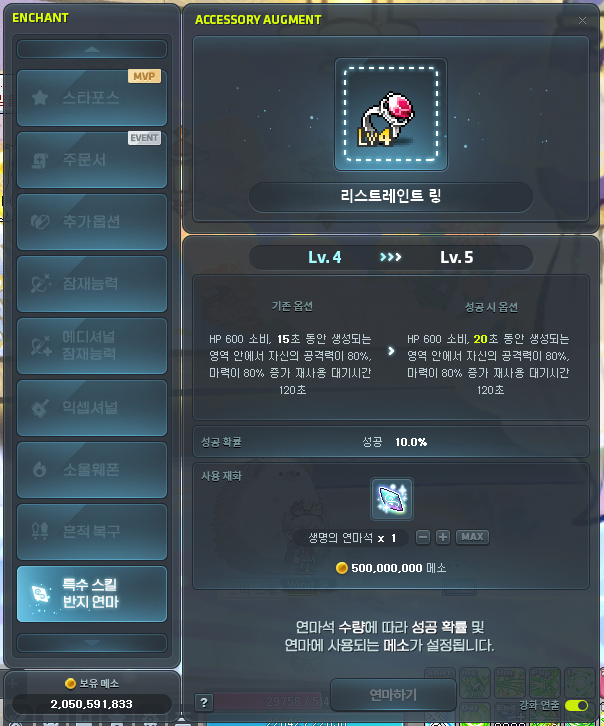Decrease 연마석 quantity with minus button

pyautogui.click(x=423, y=537)
